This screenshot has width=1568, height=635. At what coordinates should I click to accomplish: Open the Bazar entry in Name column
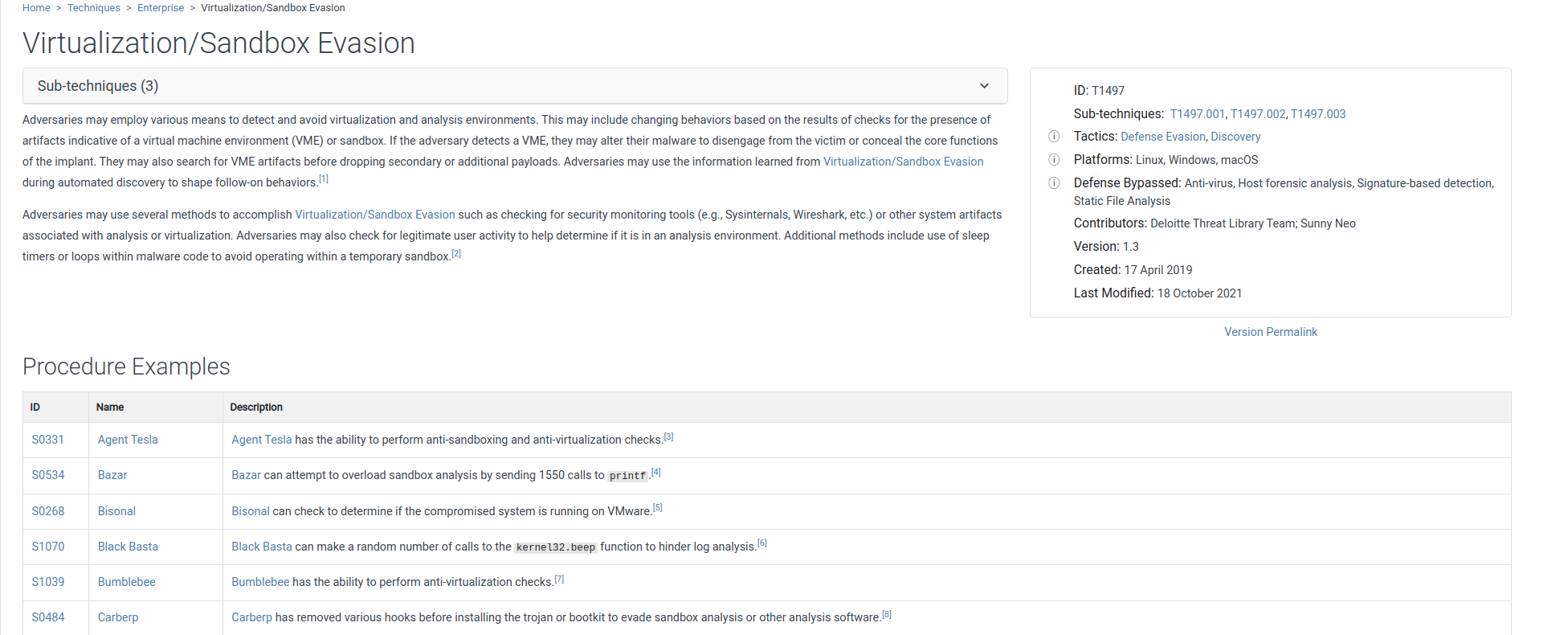[x=112, y=475]
